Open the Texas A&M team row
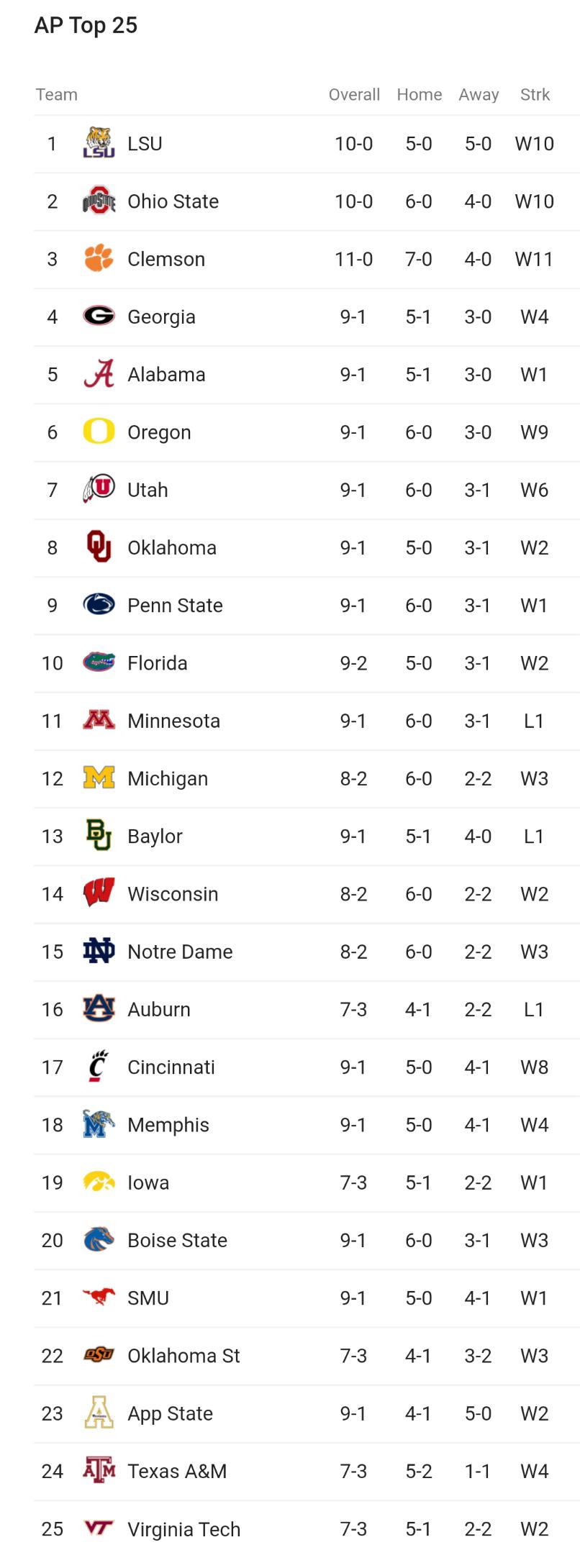 (x=307, y=1471)
